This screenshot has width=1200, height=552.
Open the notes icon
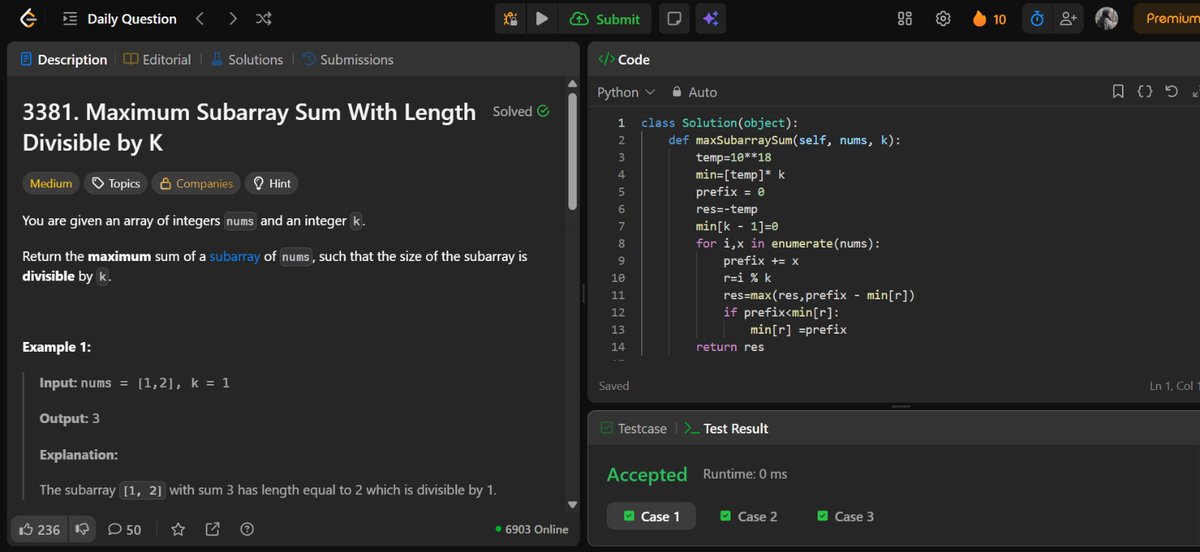point(675,18)
